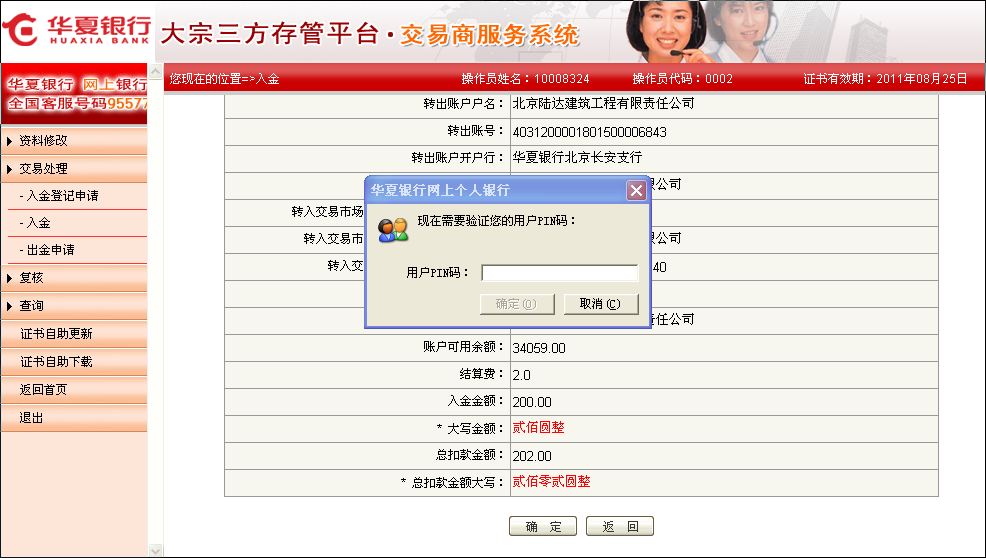This screenshot has width=986, height=558.
Task: Open 证书自助下载 menu item
Action: pyautogui.click(x=57, y=362)
